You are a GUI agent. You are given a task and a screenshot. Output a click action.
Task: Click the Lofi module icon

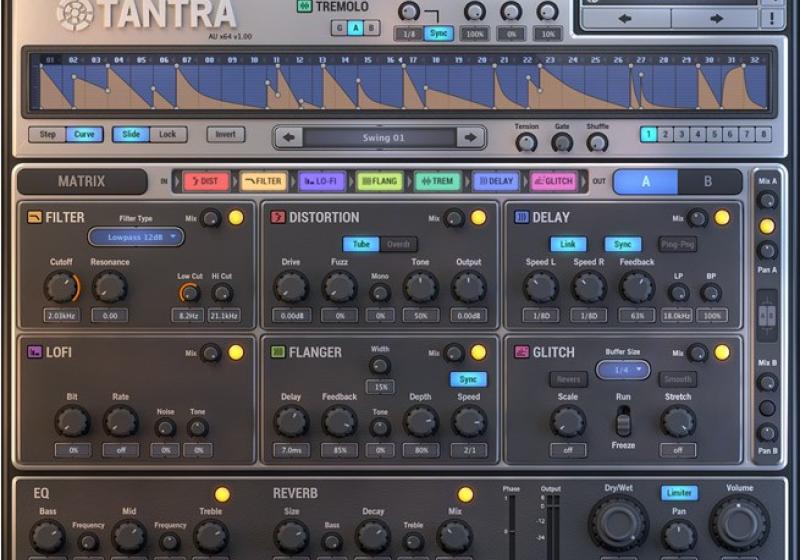pyautogui.click(x=34, y=352)
